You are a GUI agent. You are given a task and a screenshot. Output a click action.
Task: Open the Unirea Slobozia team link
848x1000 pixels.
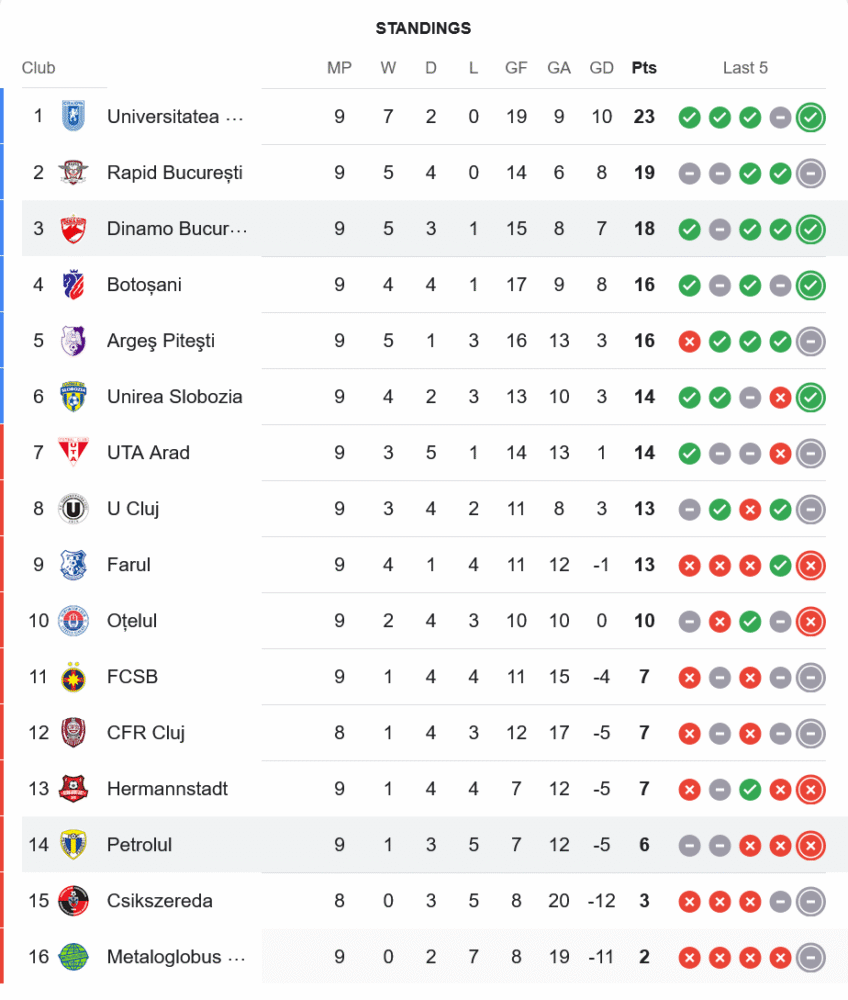pyautogui.click(x=174, y=397)
